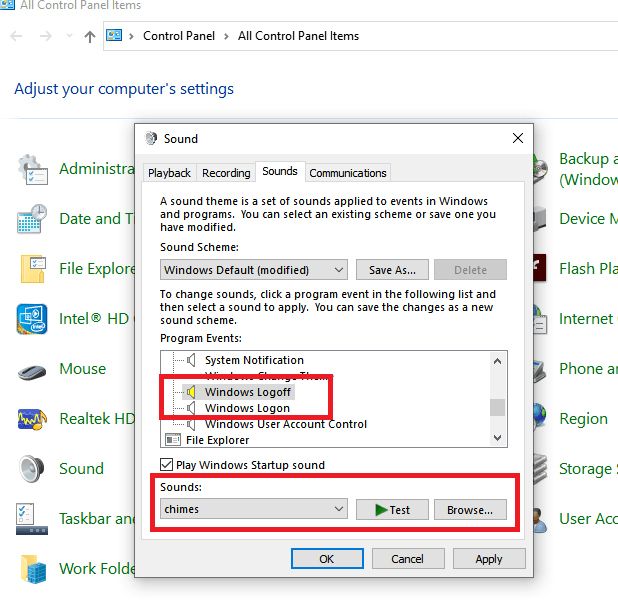Open Intel HD Graphics icon
This screenshot has width=618, height=614.
click(x=32, y=319)
